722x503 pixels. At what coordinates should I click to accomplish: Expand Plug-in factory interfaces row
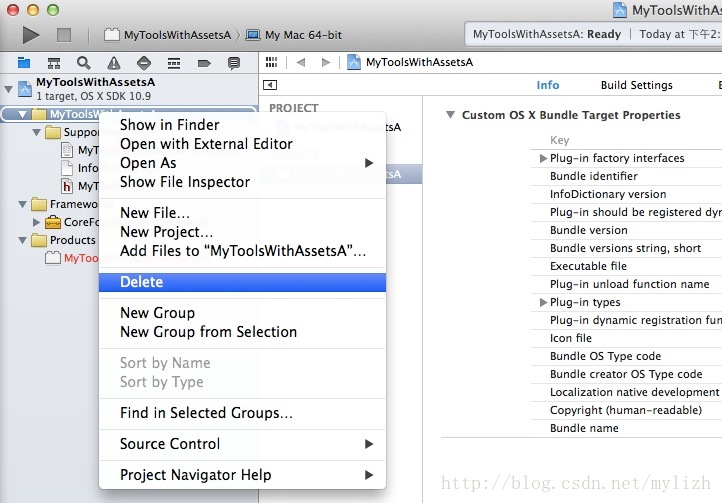(543, 158)
